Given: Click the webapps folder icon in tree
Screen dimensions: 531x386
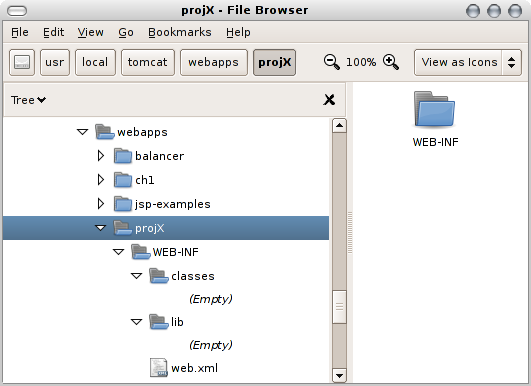Looking at the screenshot, I should tap(104, 132).
